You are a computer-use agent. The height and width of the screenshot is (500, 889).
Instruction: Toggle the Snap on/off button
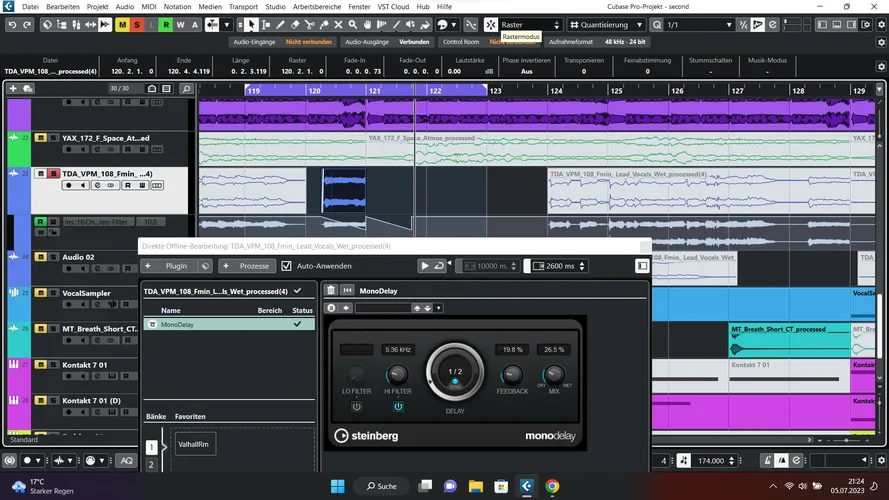[x=490, y=25]
